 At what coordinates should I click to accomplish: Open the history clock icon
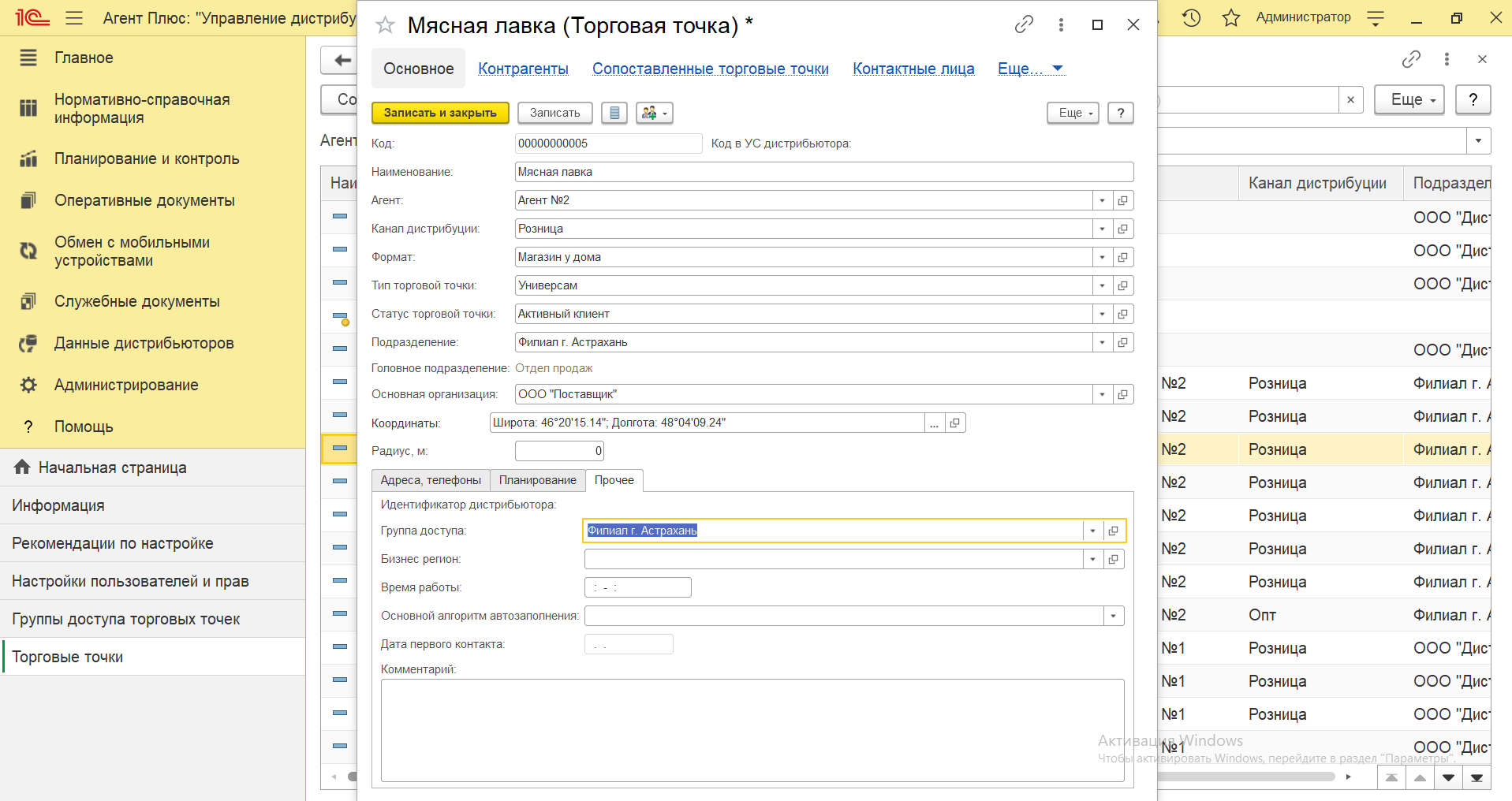[1191, 17]
